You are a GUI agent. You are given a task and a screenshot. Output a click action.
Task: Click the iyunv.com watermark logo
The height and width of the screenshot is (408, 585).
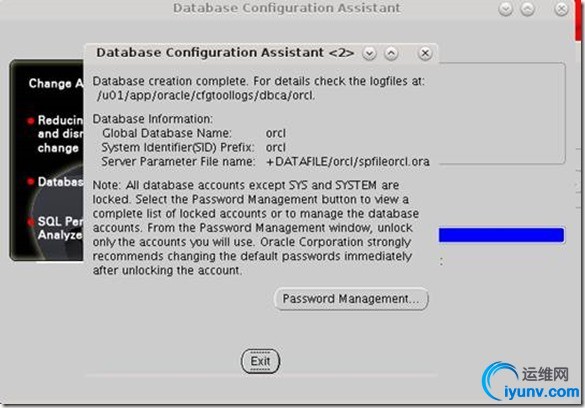530,381
